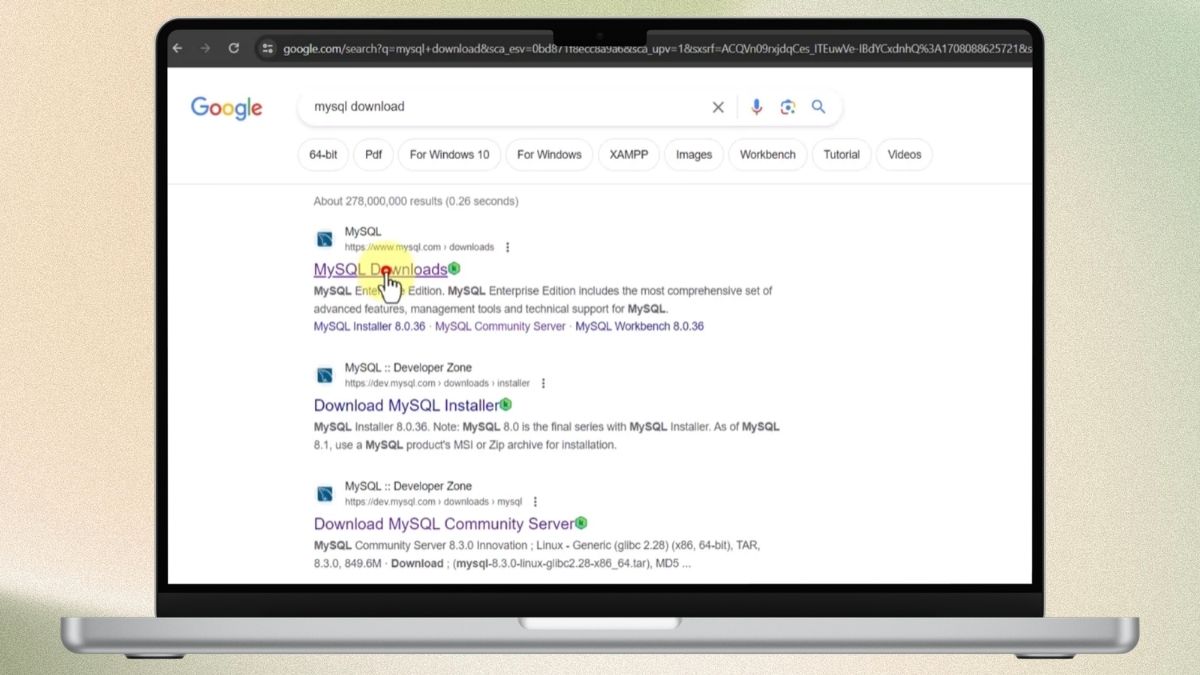Screen dimensions: 1200x675
Task: Select the Tutorial filter chip
Action: tap(842, 155)
